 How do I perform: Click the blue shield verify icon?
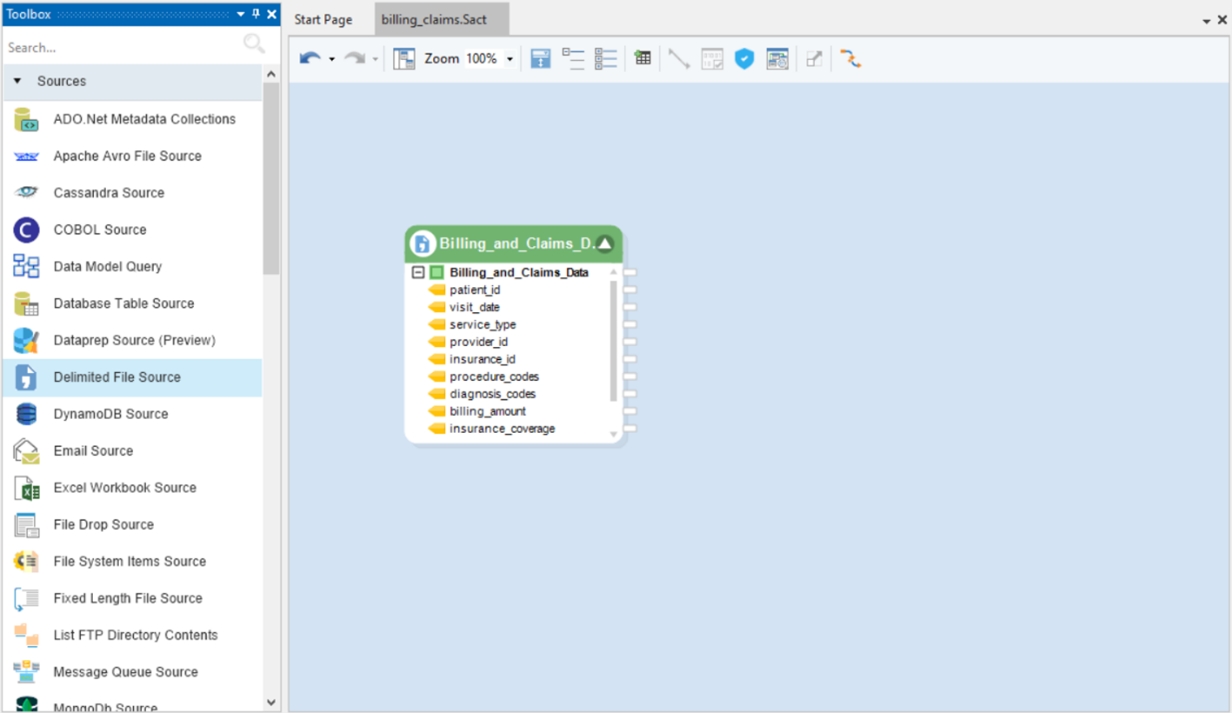pos(744,59)
